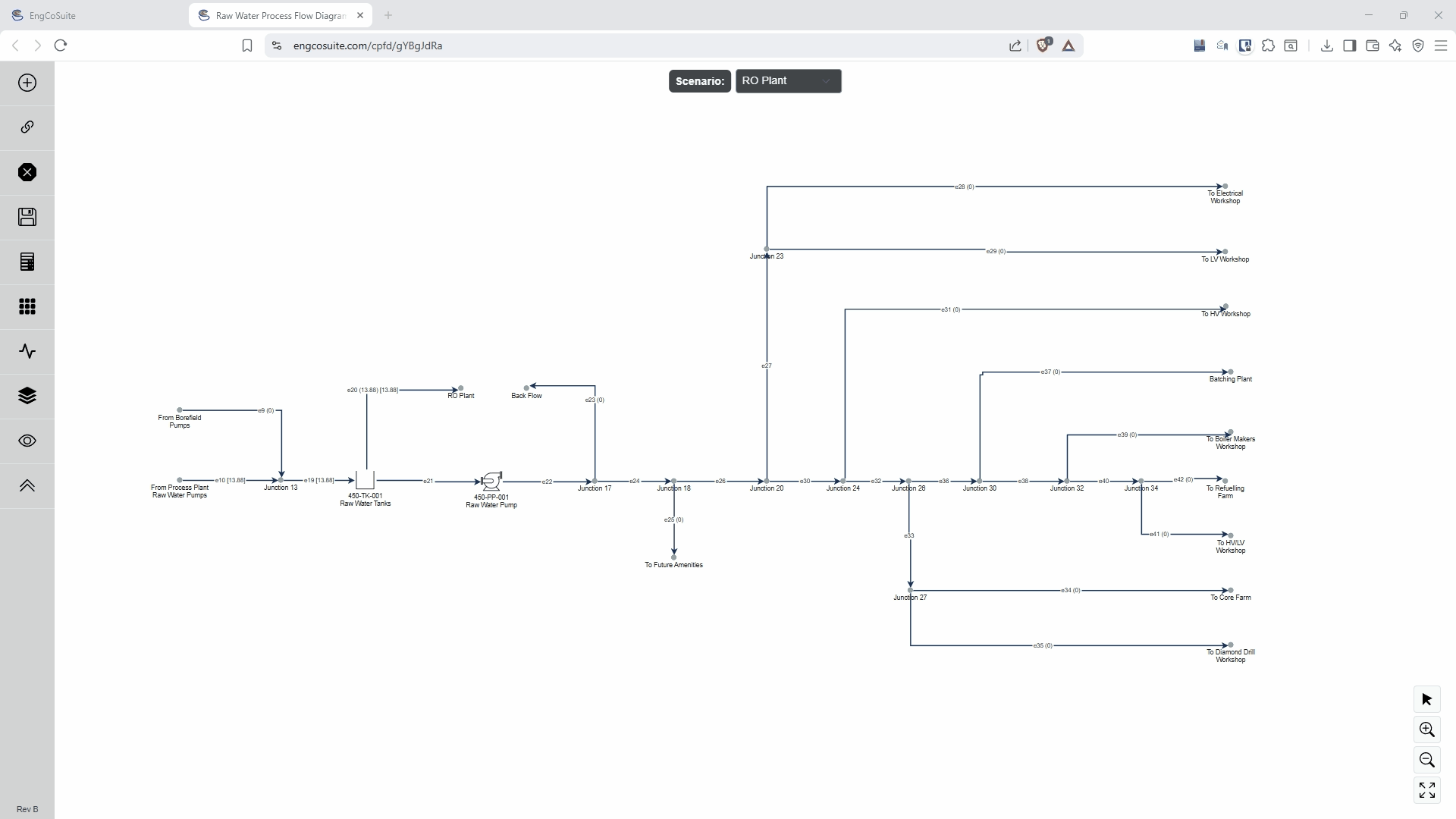Open a new browser tab

[x=388, y=15]
